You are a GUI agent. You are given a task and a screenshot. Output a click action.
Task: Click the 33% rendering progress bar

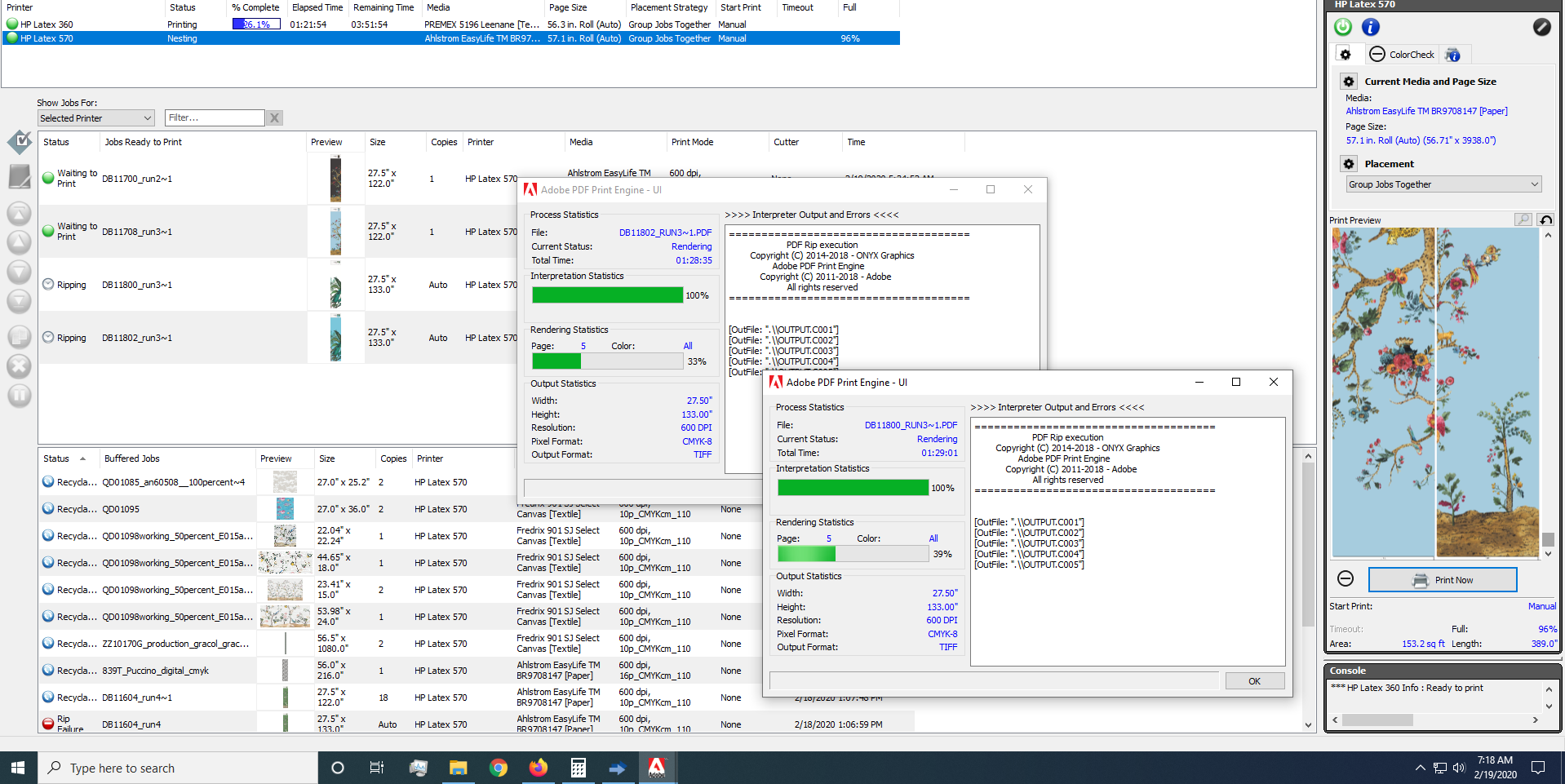click(x=608, y=361)
